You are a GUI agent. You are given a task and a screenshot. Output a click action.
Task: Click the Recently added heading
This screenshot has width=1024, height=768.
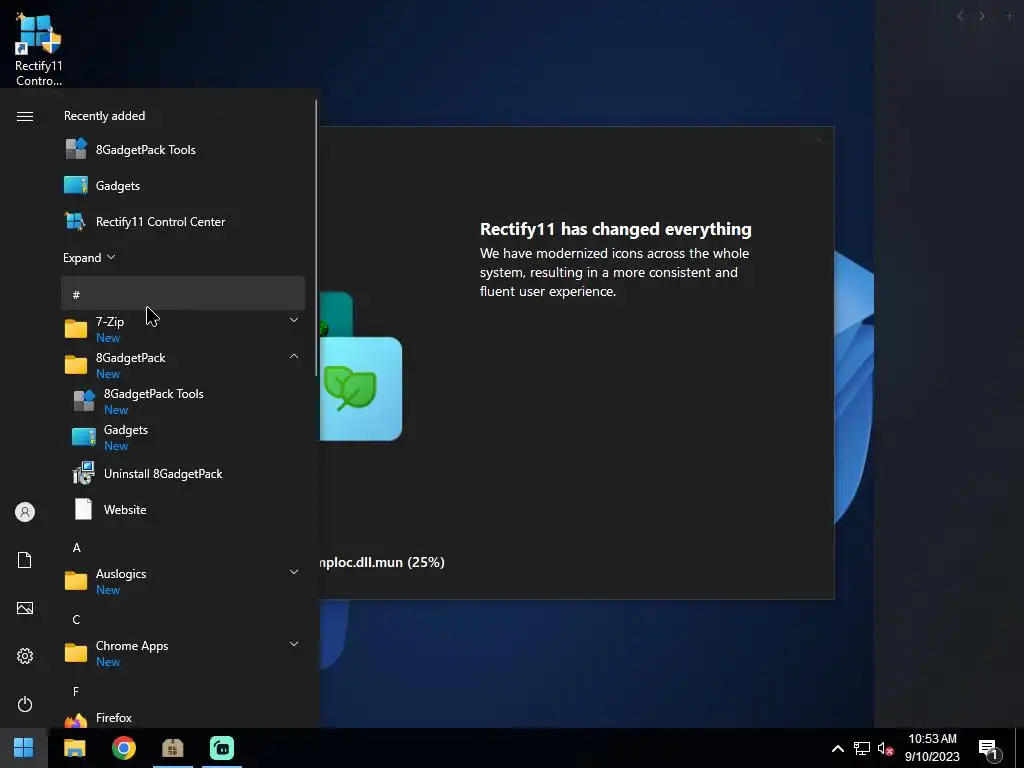pyautogui.click(x=104, y=116)
